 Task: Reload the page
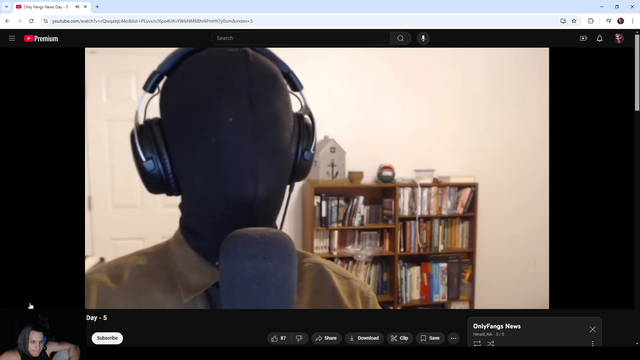pyautogui.click(x=31, y=21)
